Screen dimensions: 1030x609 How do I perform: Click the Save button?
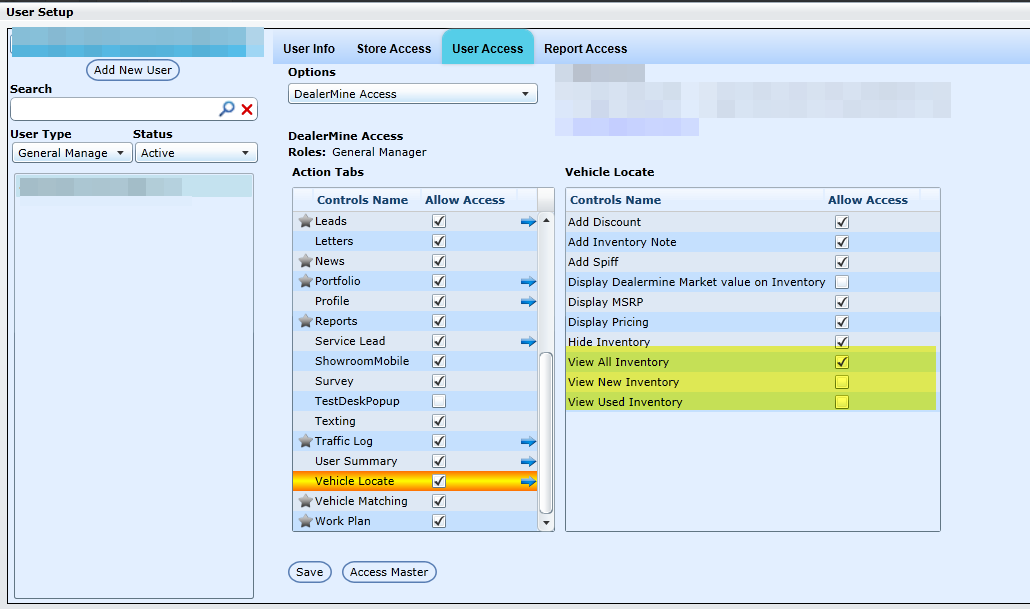[x=309, y=572]
